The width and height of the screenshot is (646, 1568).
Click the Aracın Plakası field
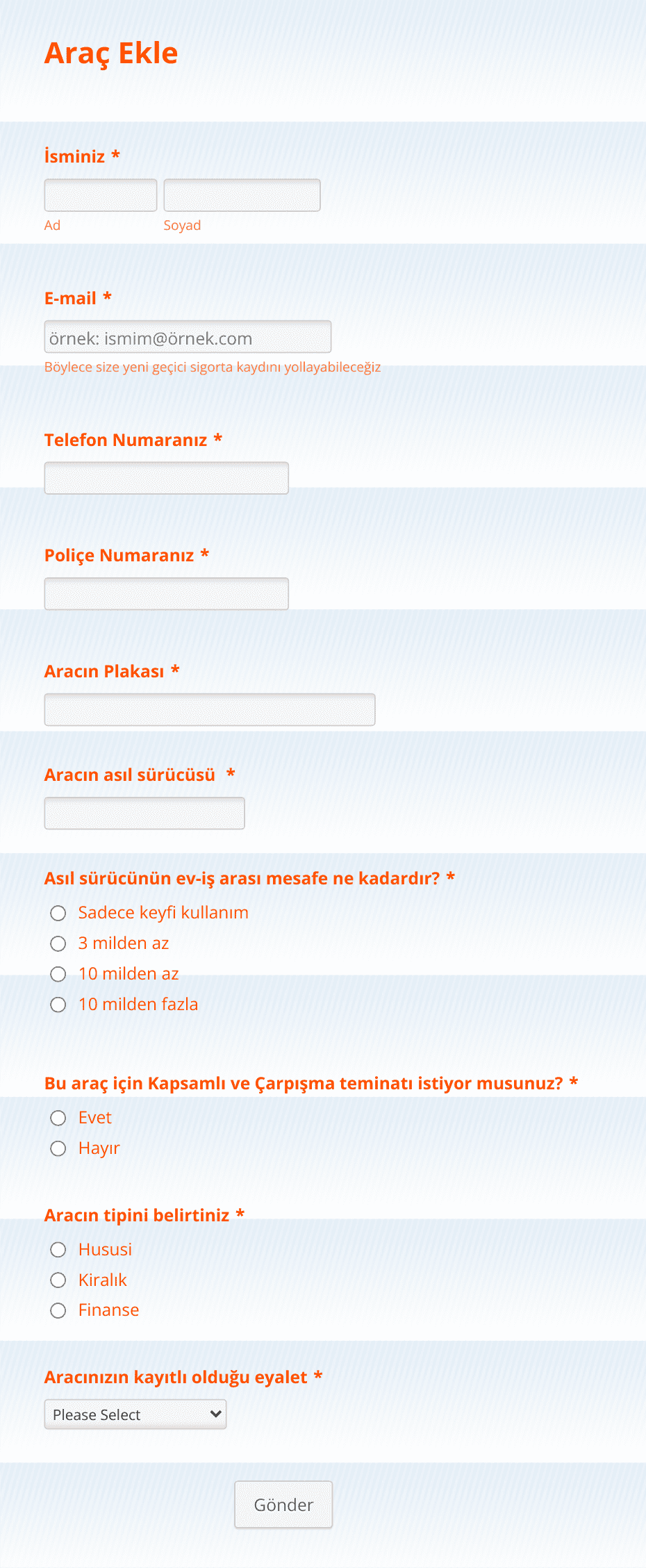click(209, 709)
